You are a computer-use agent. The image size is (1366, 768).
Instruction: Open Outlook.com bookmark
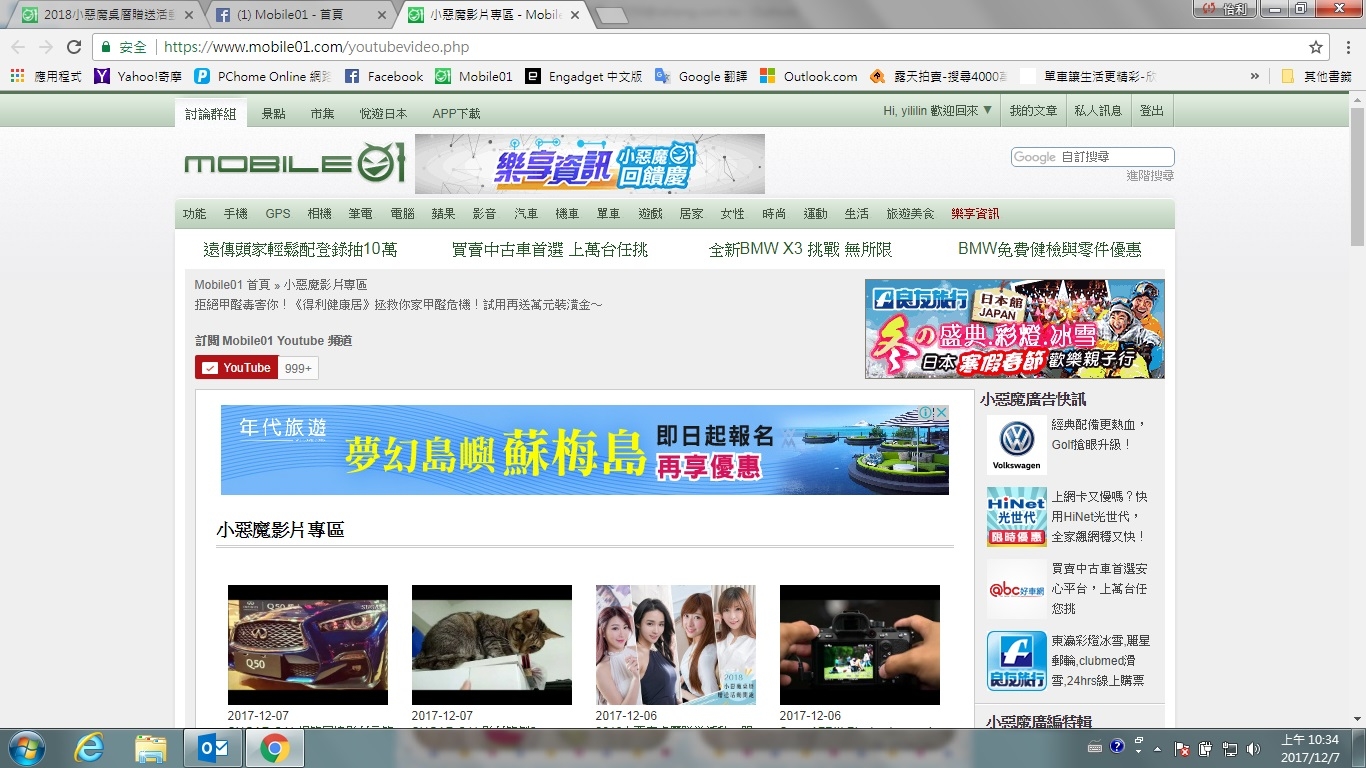point(809,76)
